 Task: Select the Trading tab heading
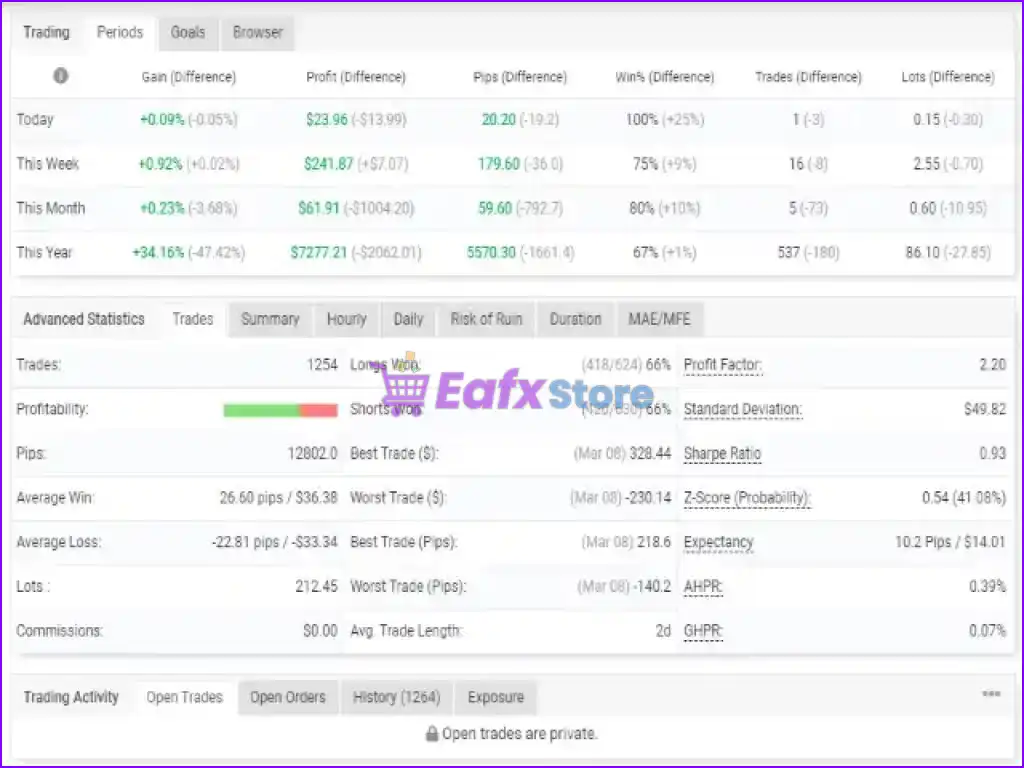point(46,33)
